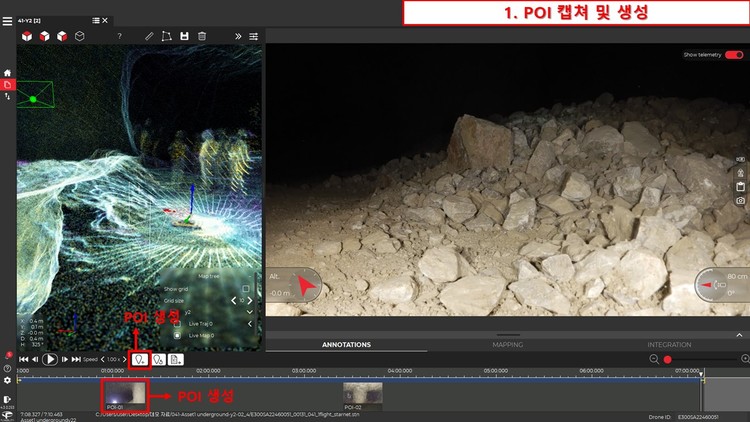Image resolution: width=750 pixels, height=422 pixels.
Task: Select the first red-top cube view icon
Action: pos(27,36)
